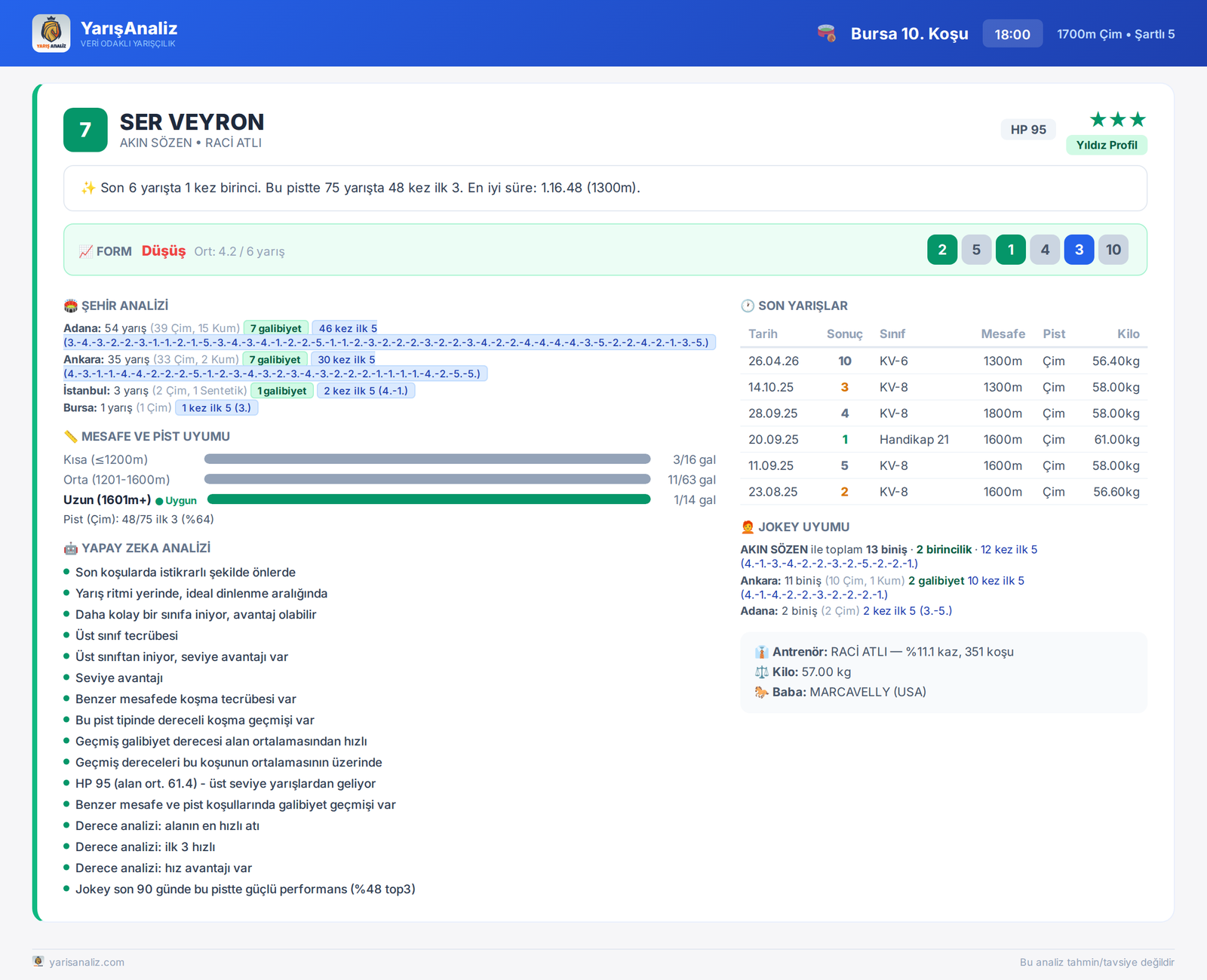Click the horse icon beside Baba
Viewport: 1207px width, 980px height.
(762, 692)
